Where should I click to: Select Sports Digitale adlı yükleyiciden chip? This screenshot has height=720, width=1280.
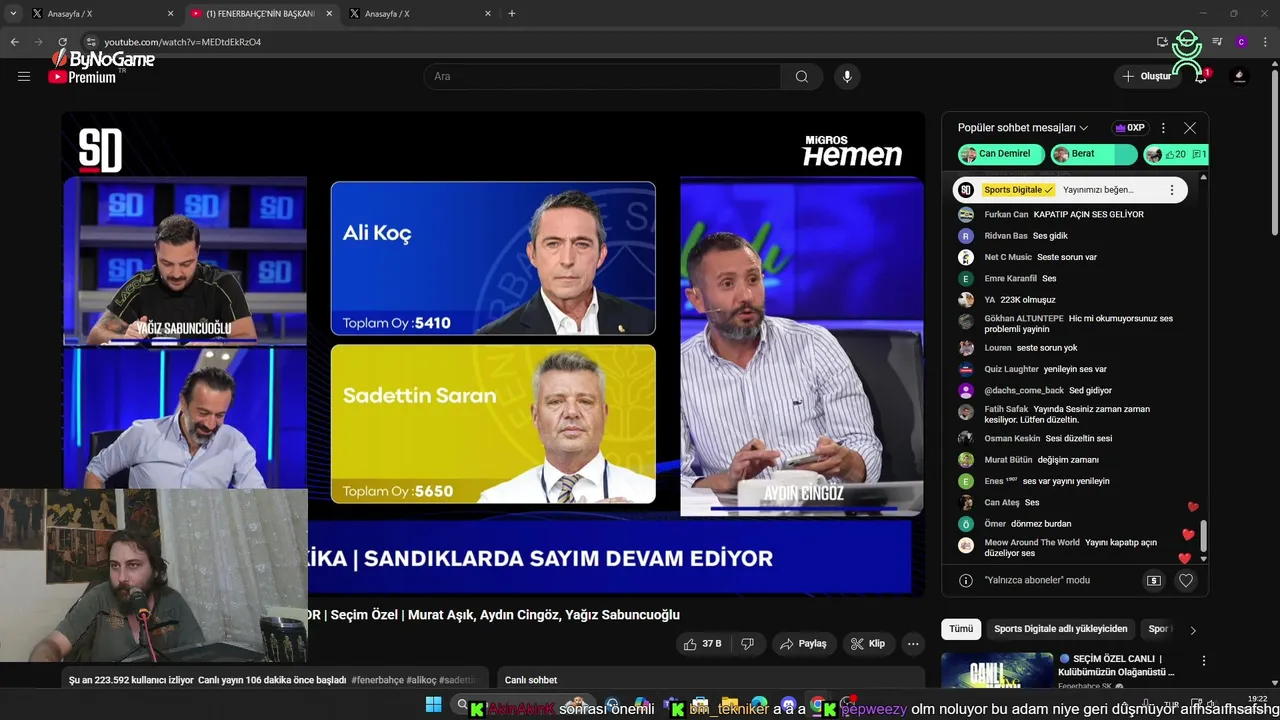(1060, 629)
